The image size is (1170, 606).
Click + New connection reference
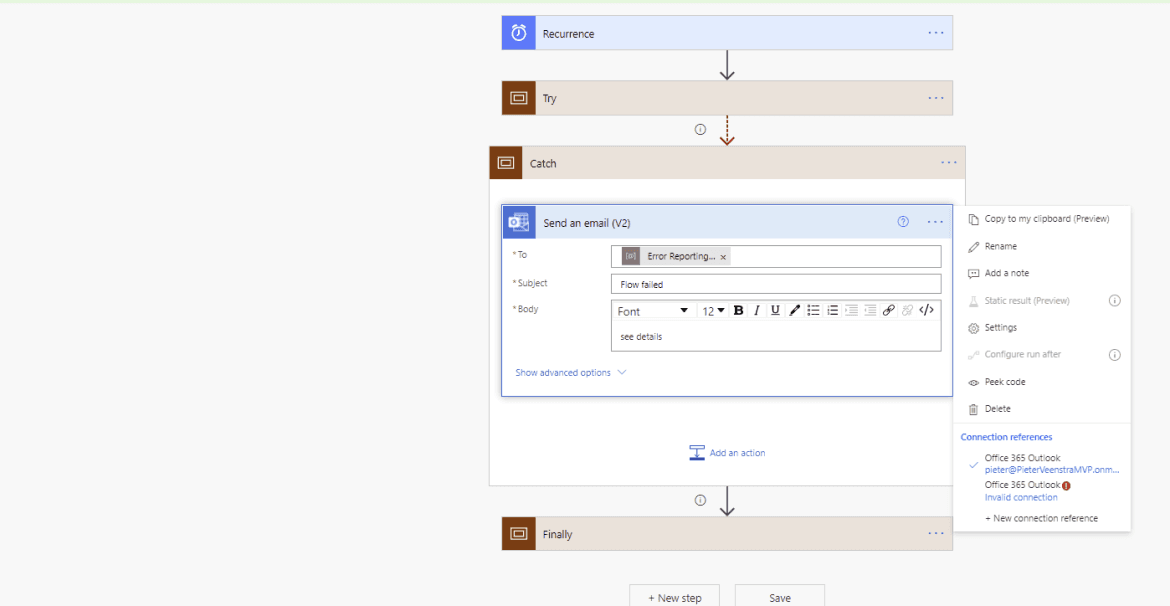(1042, 518)
